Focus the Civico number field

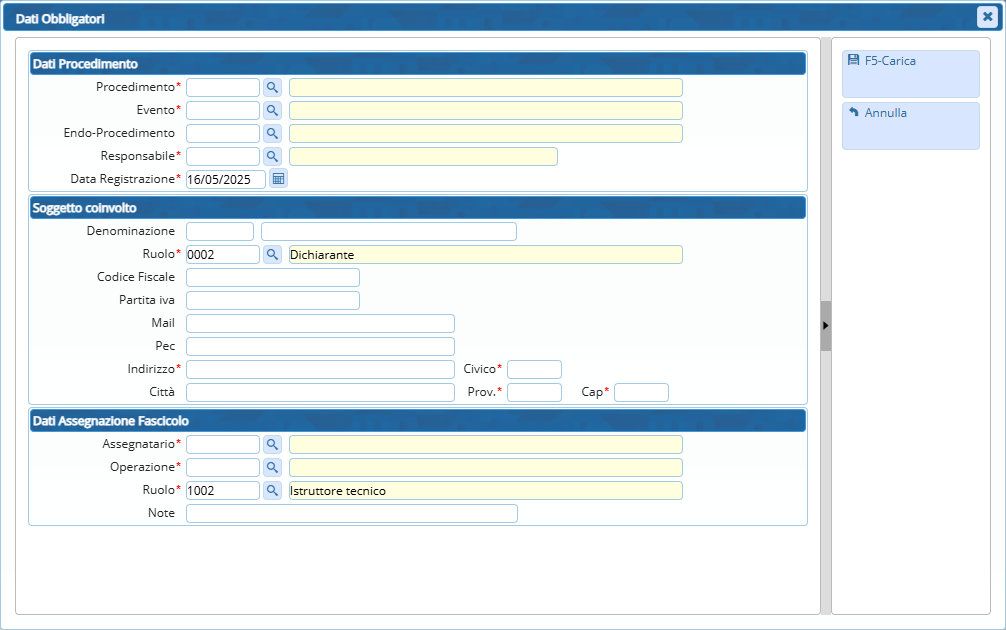pos(534,369)
